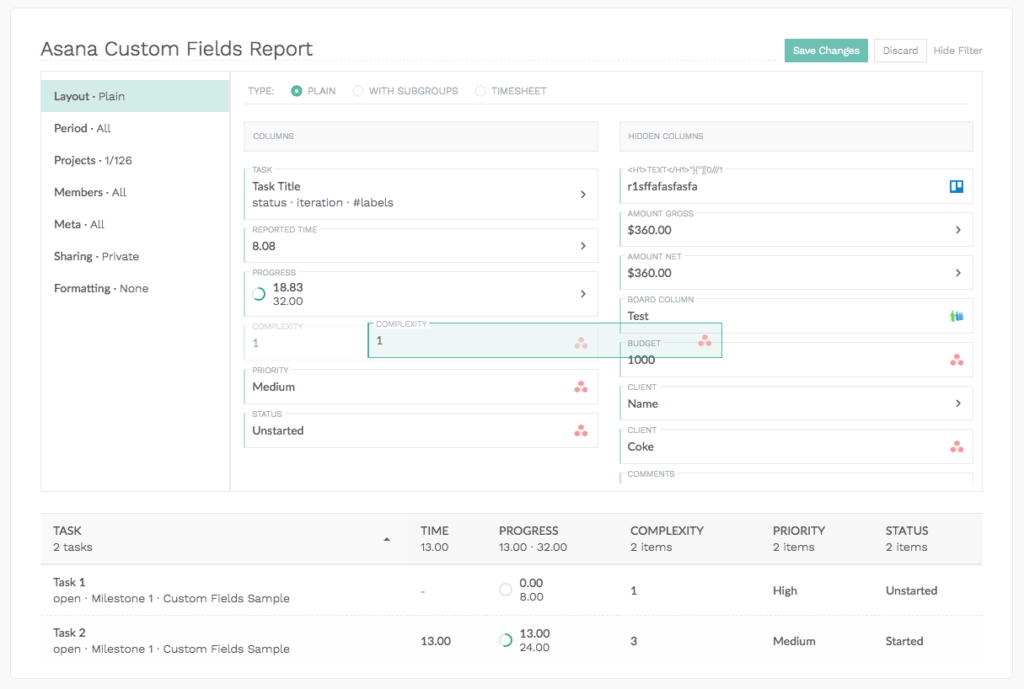
Task: Click the progress ring next to Task 2
Action: coord(507,638)
